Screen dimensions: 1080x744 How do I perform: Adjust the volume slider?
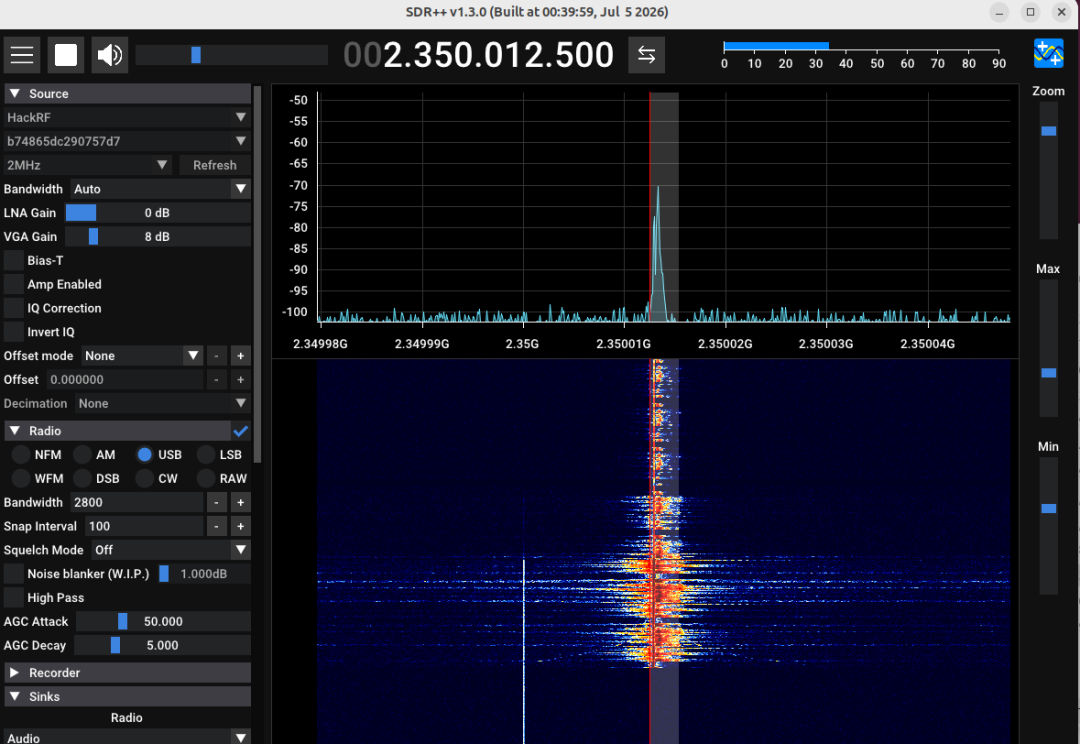[x=231, y=55]
